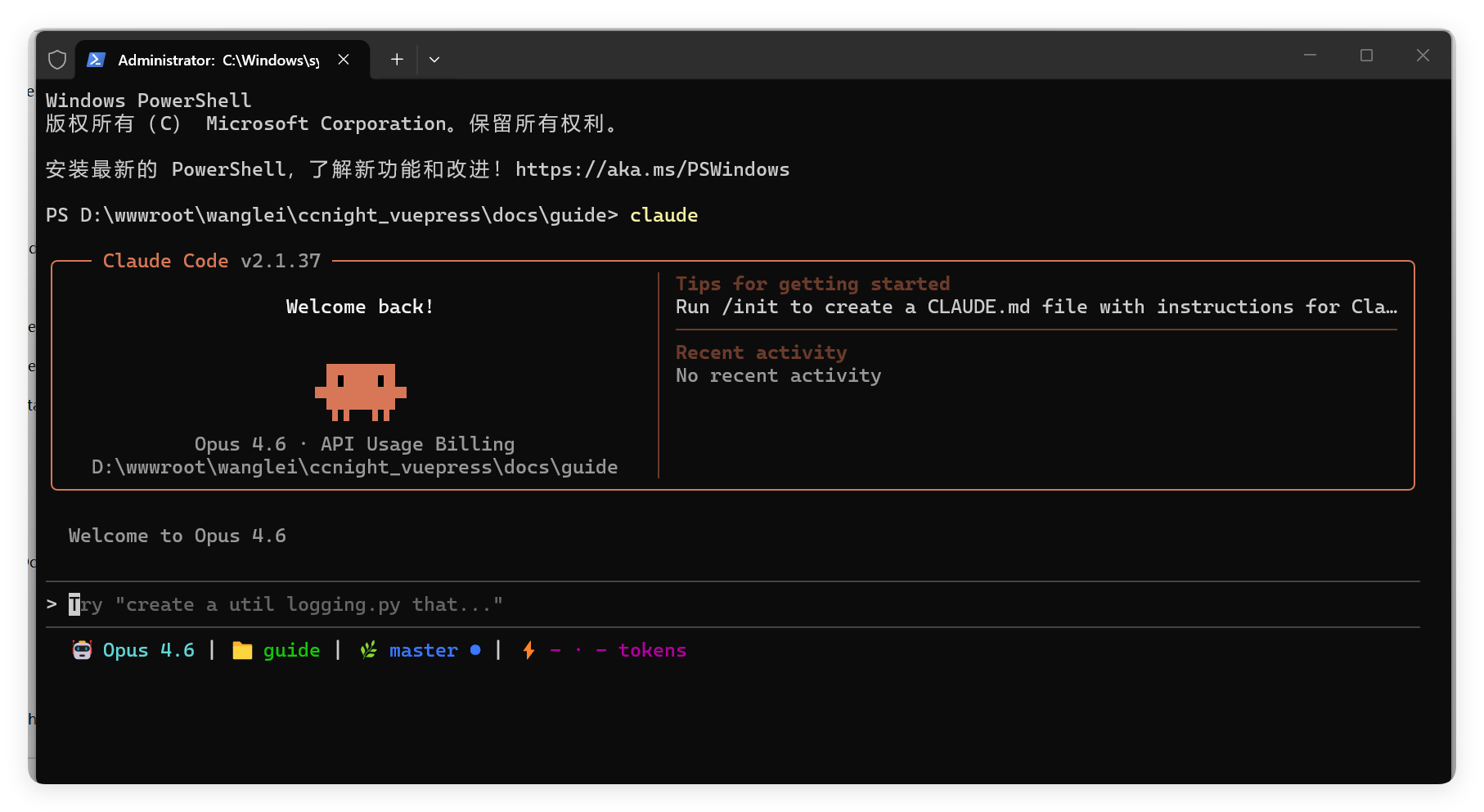Screen dimensions: 1484x812
Task: Click the "claude" command on the prompt line
Action: point(664,215)
